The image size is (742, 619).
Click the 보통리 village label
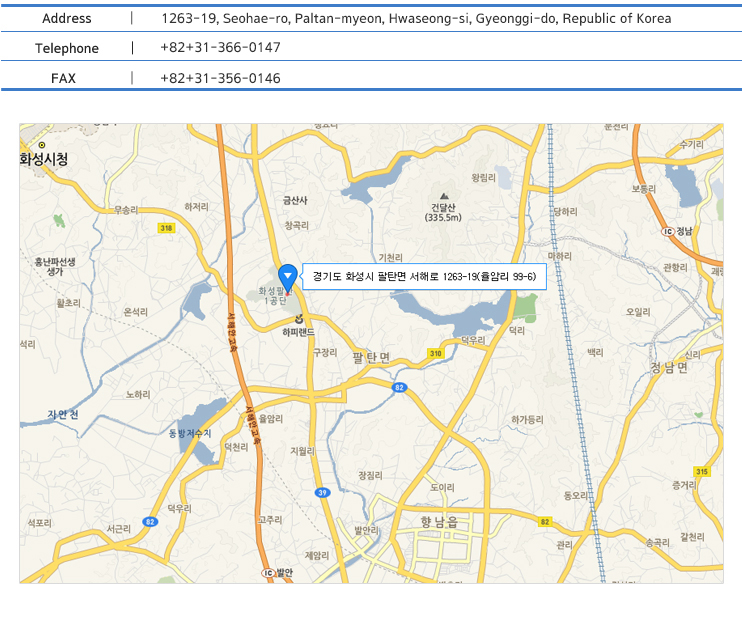click(x=644, y=189)
